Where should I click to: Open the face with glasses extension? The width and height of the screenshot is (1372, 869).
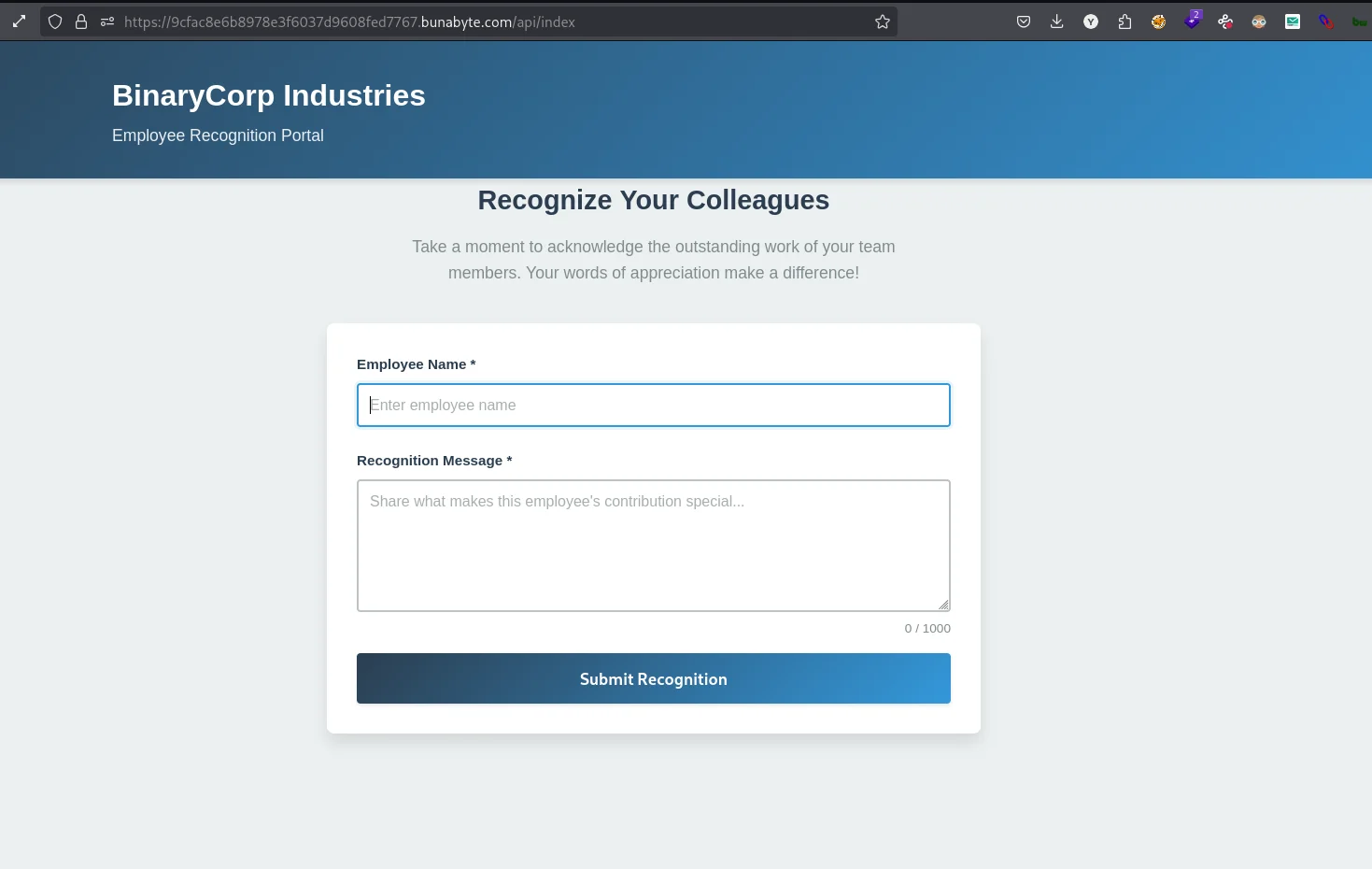click(x=1259, y=21)
